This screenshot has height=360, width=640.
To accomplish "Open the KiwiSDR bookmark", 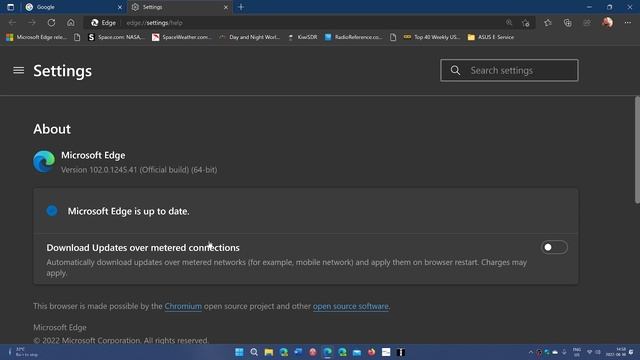I will 302,37.
